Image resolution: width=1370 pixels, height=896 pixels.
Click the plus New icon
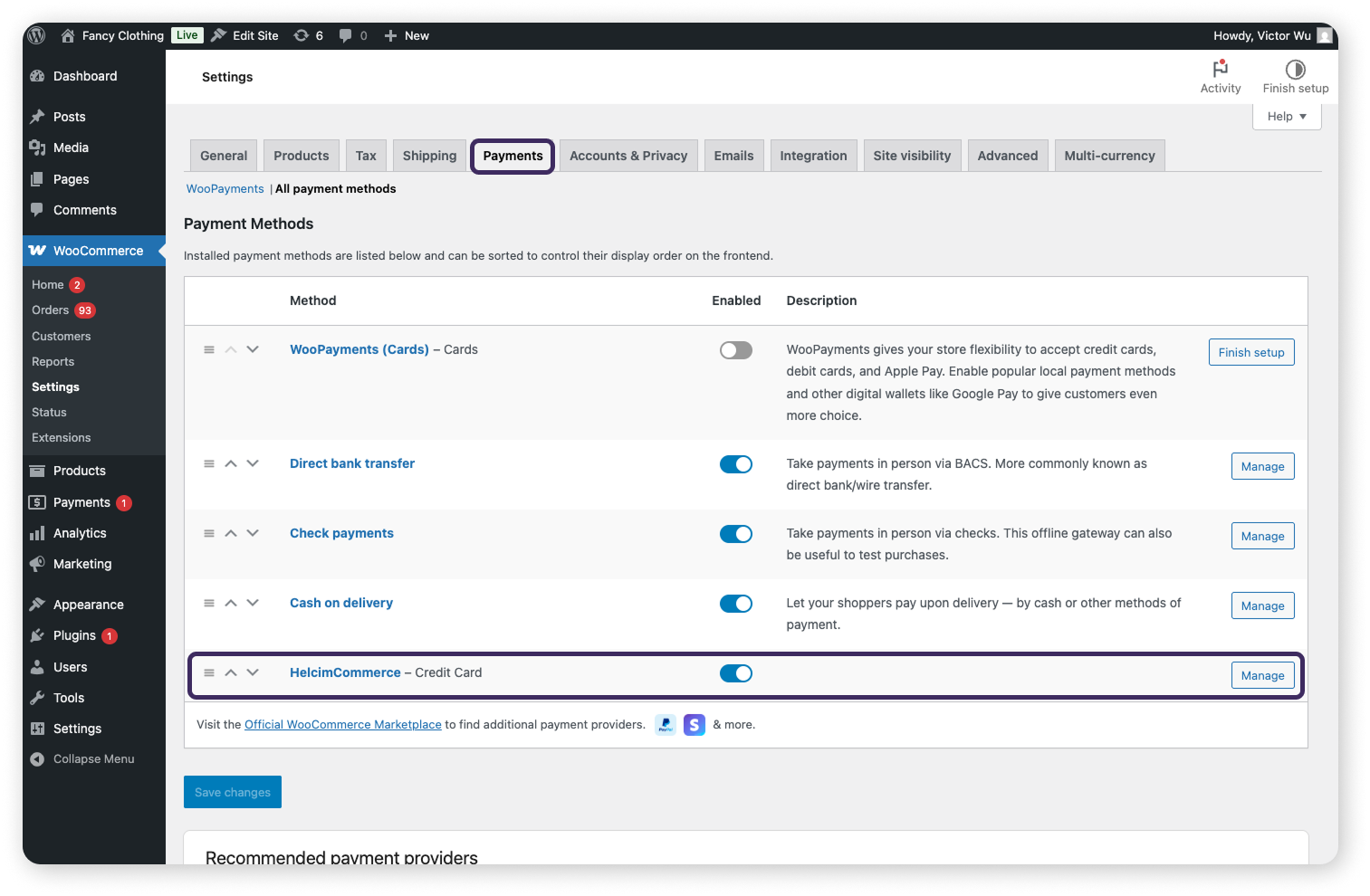(390, 35)
